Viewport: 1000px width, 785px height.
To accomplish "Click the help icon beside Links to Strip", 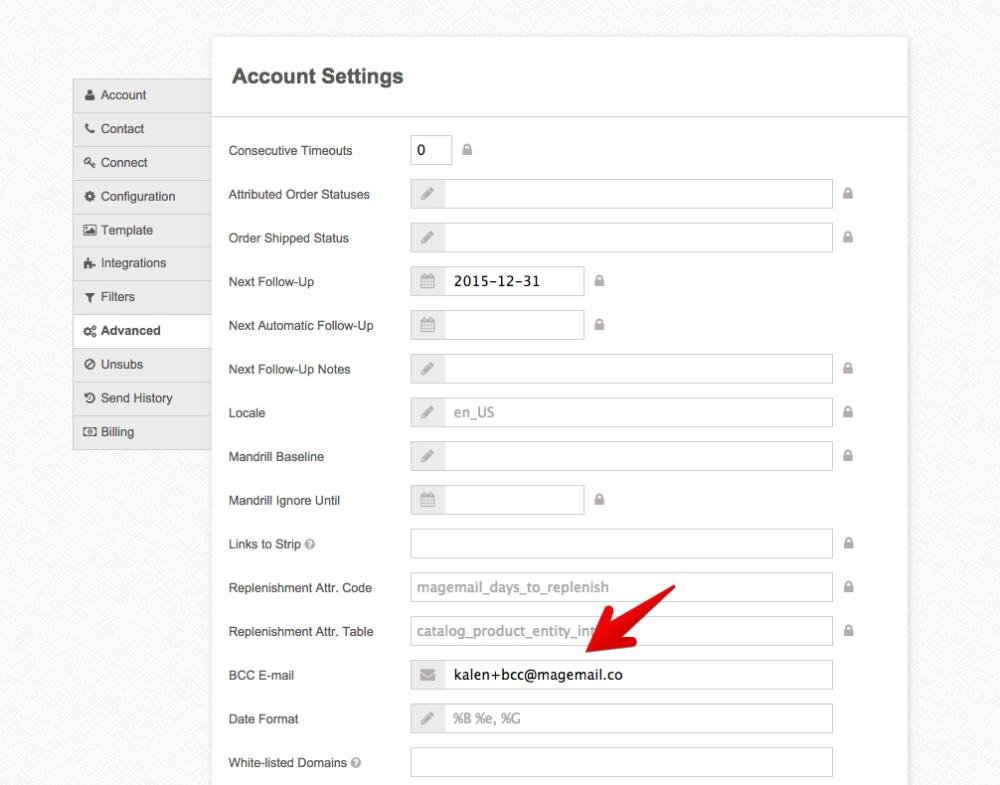I will coord(310,545).
